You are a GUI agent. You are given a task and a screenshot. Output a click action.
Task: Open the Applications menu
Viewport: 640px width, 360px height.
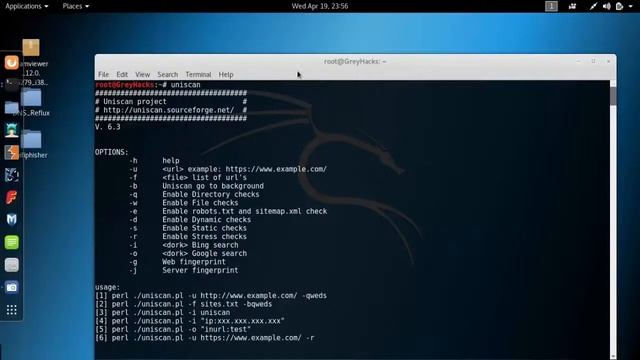(27, 6)
